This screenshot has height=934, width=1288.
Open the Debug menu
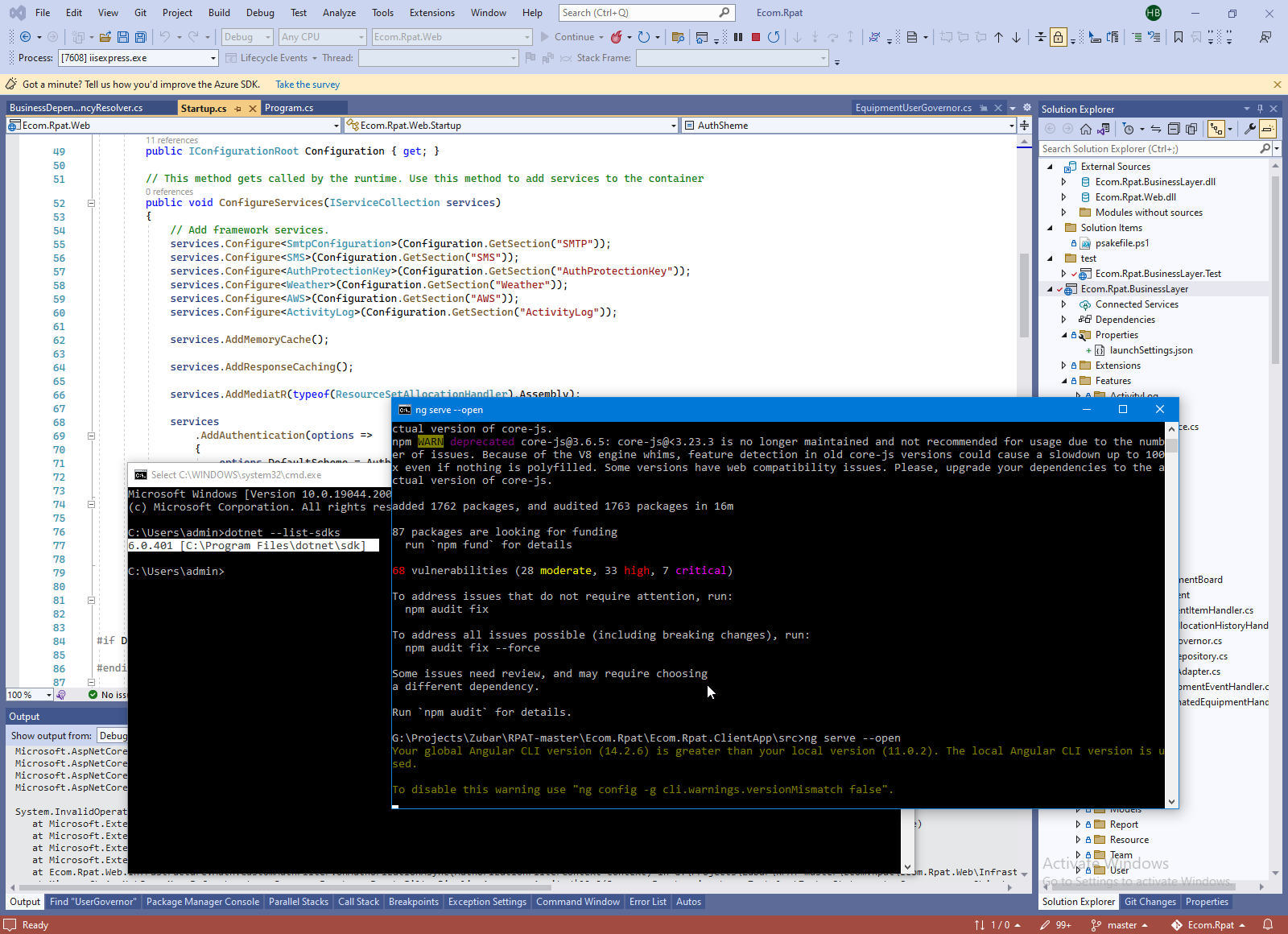(x=260, y=13)
